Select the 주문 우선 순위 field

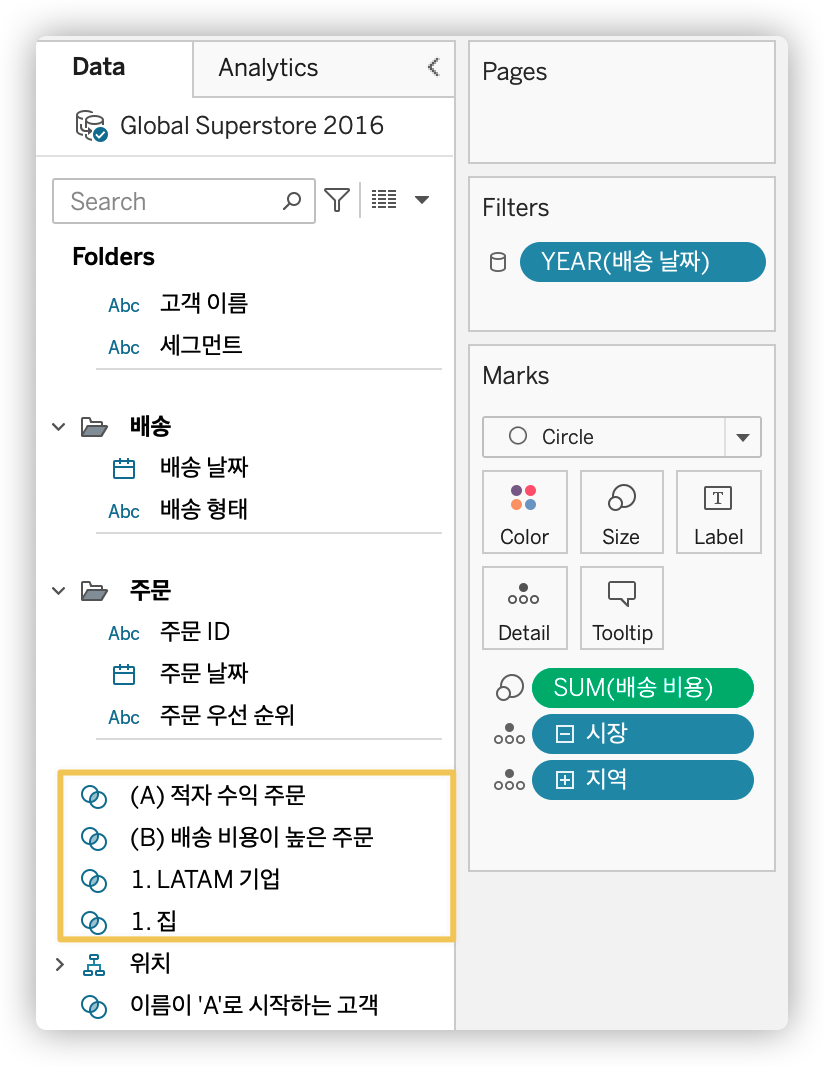tap(227, 715)
